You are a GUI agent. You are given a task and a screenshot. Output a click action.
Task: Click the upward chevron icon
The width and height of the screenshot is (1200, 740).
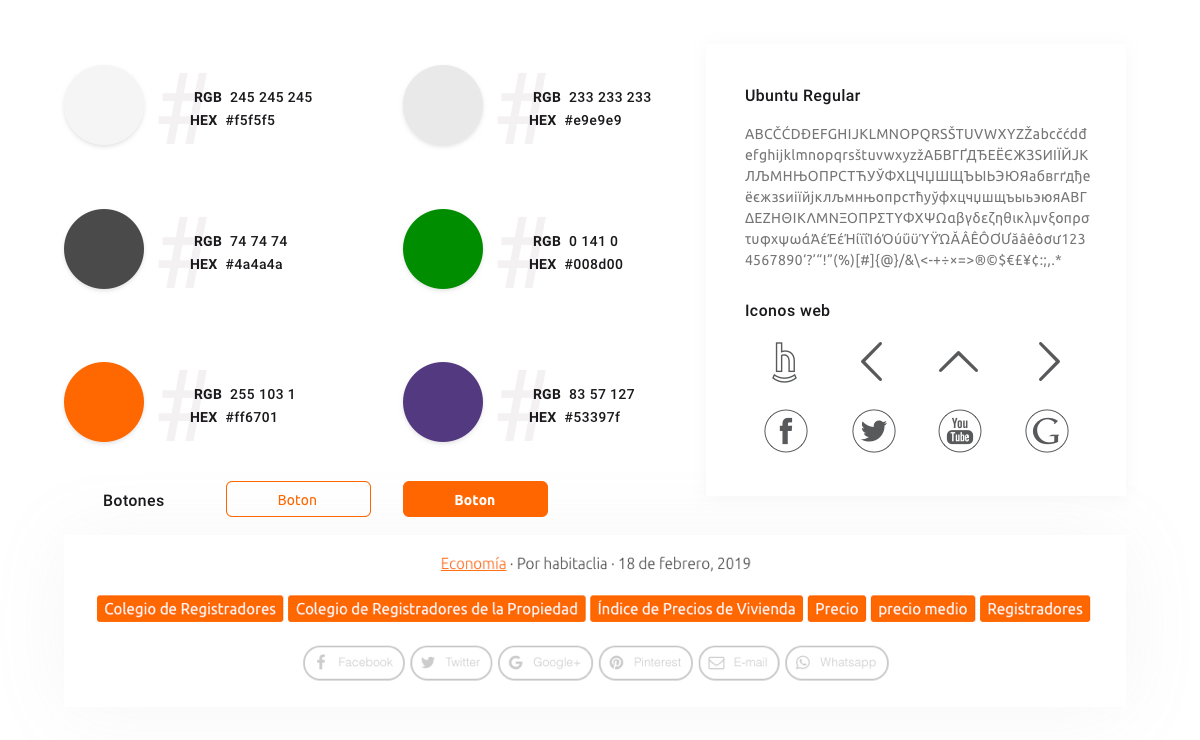[x=958, y=362]
